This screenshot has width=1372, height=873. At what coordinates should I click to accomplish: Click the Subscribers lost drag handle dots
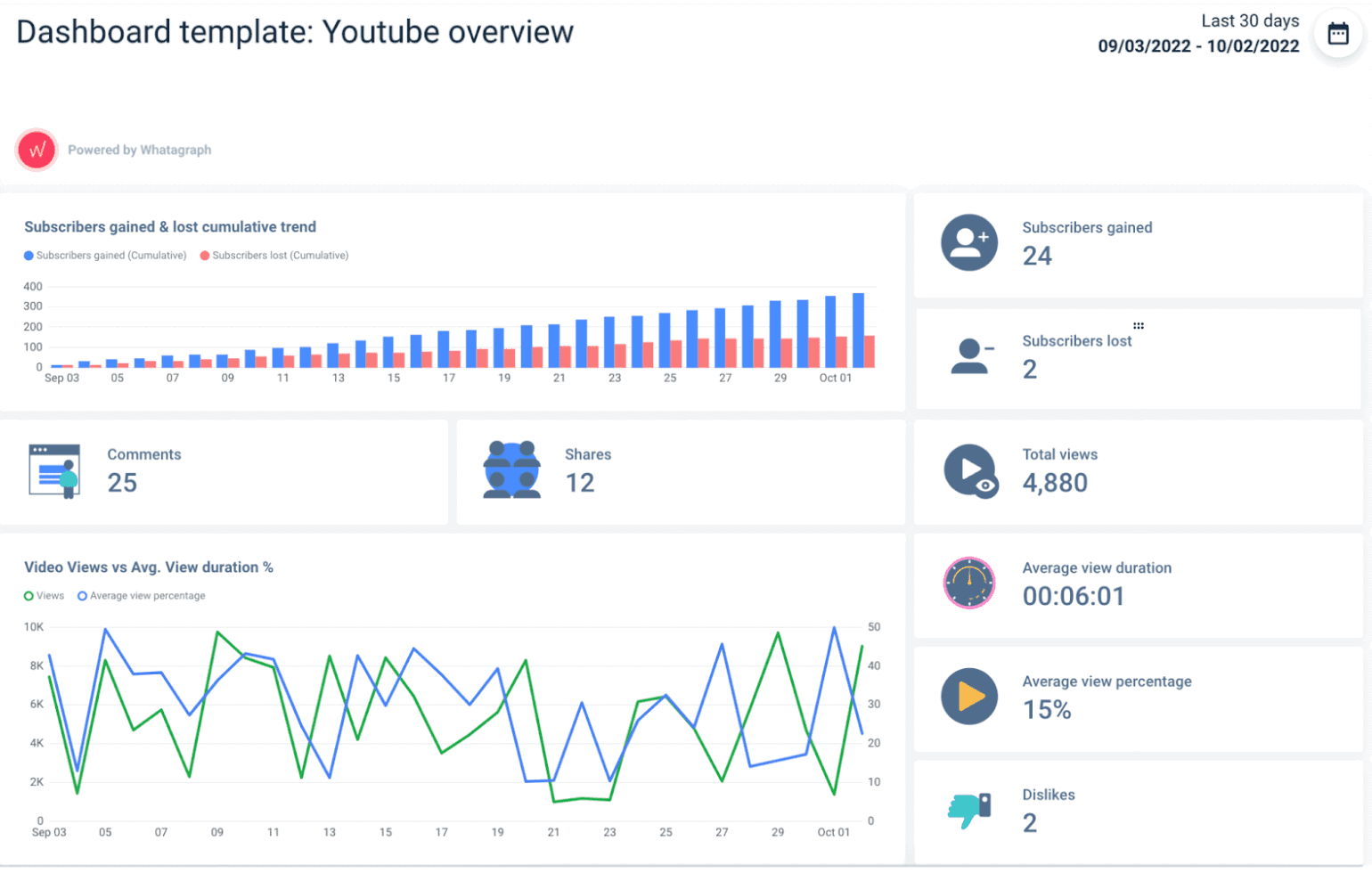pos(1138,325)
